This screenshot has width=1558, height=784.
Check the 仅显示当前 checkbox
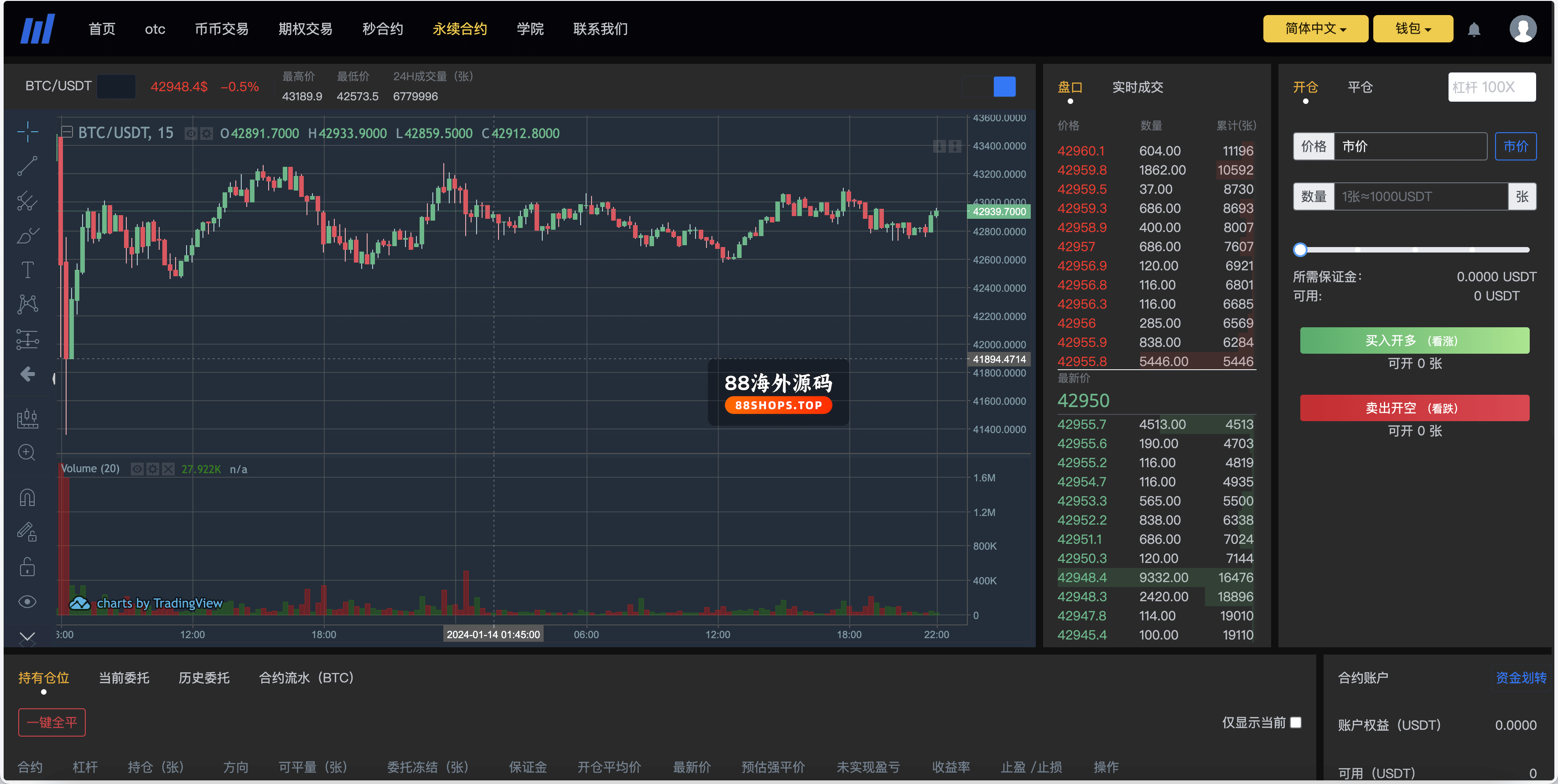point(1295,722)
